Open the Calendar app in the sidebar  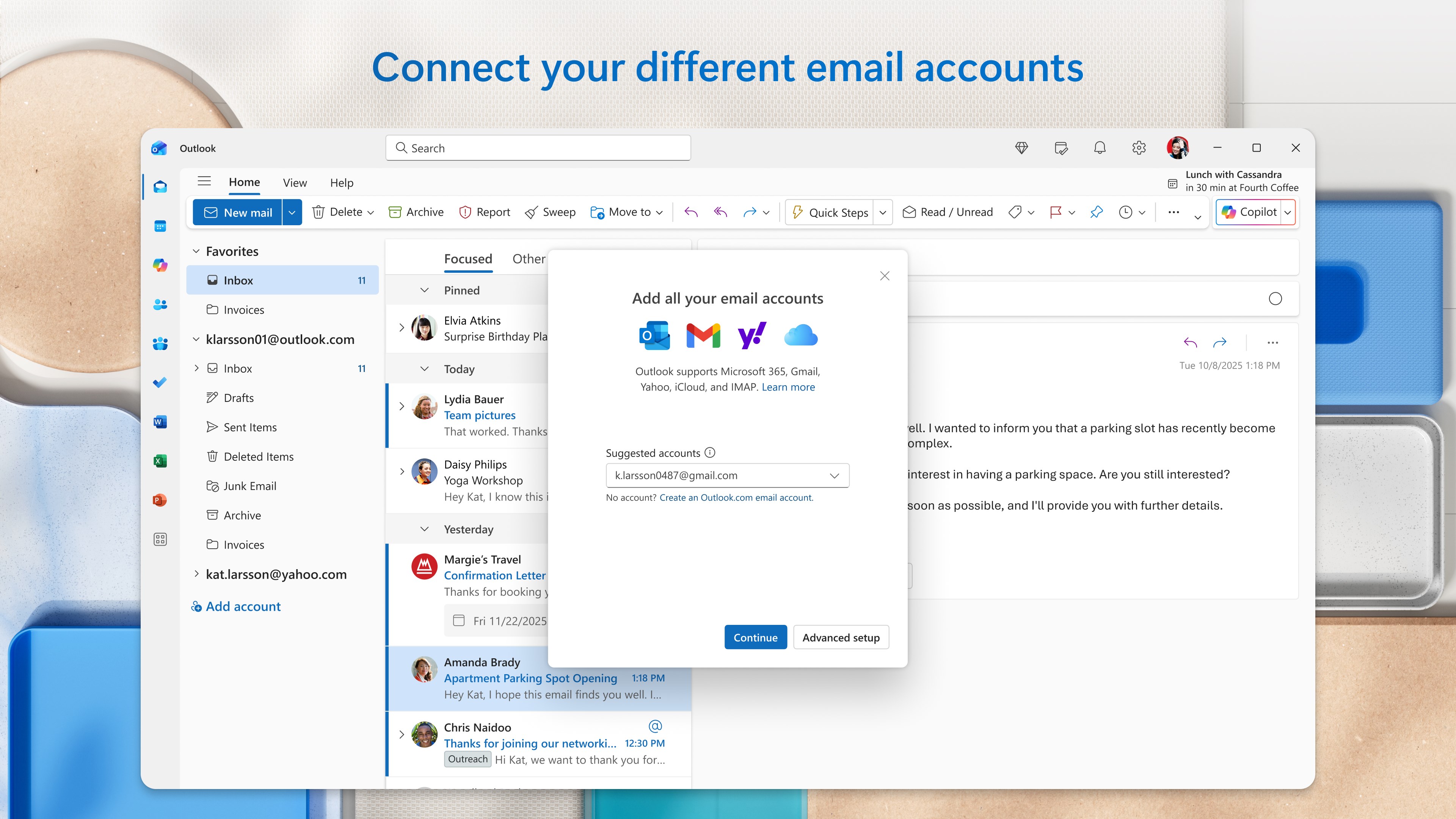point(160,226)
